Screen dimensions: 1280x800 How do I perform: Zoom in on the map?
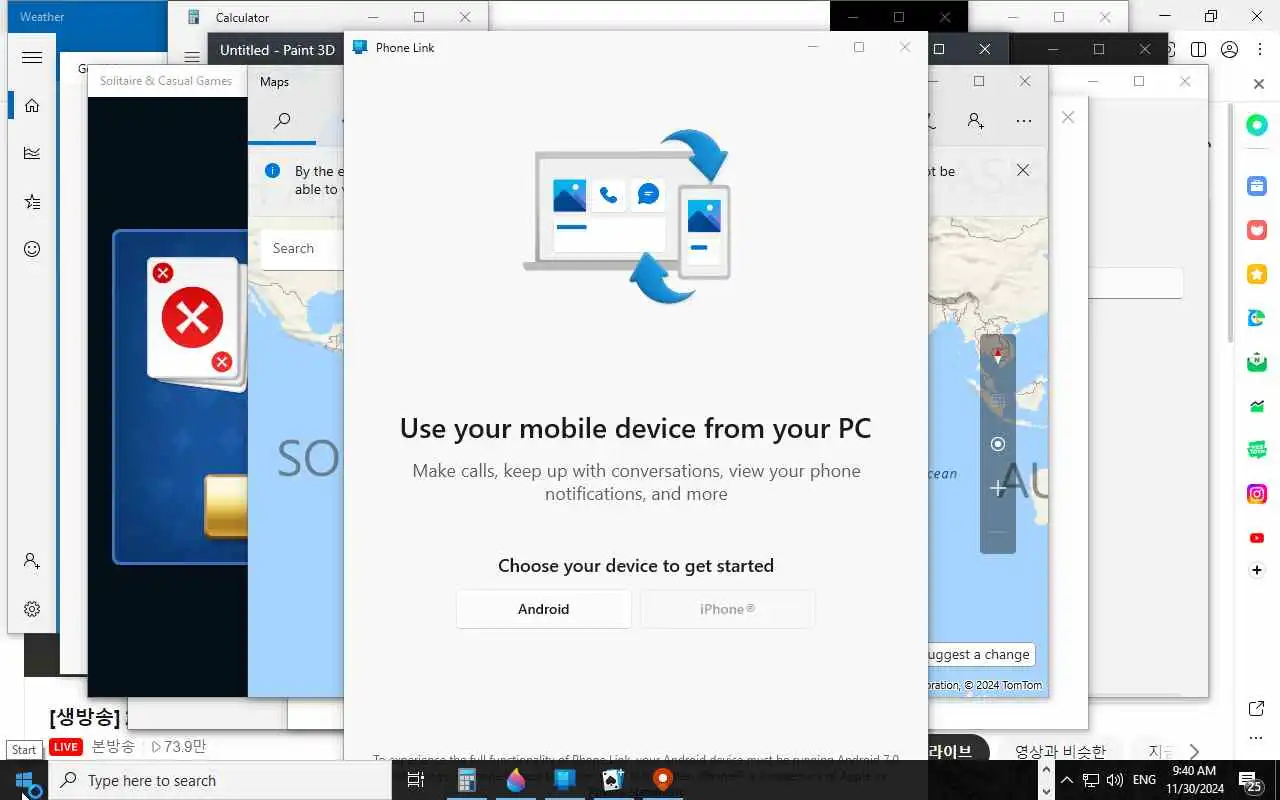(x=997, y=488)
